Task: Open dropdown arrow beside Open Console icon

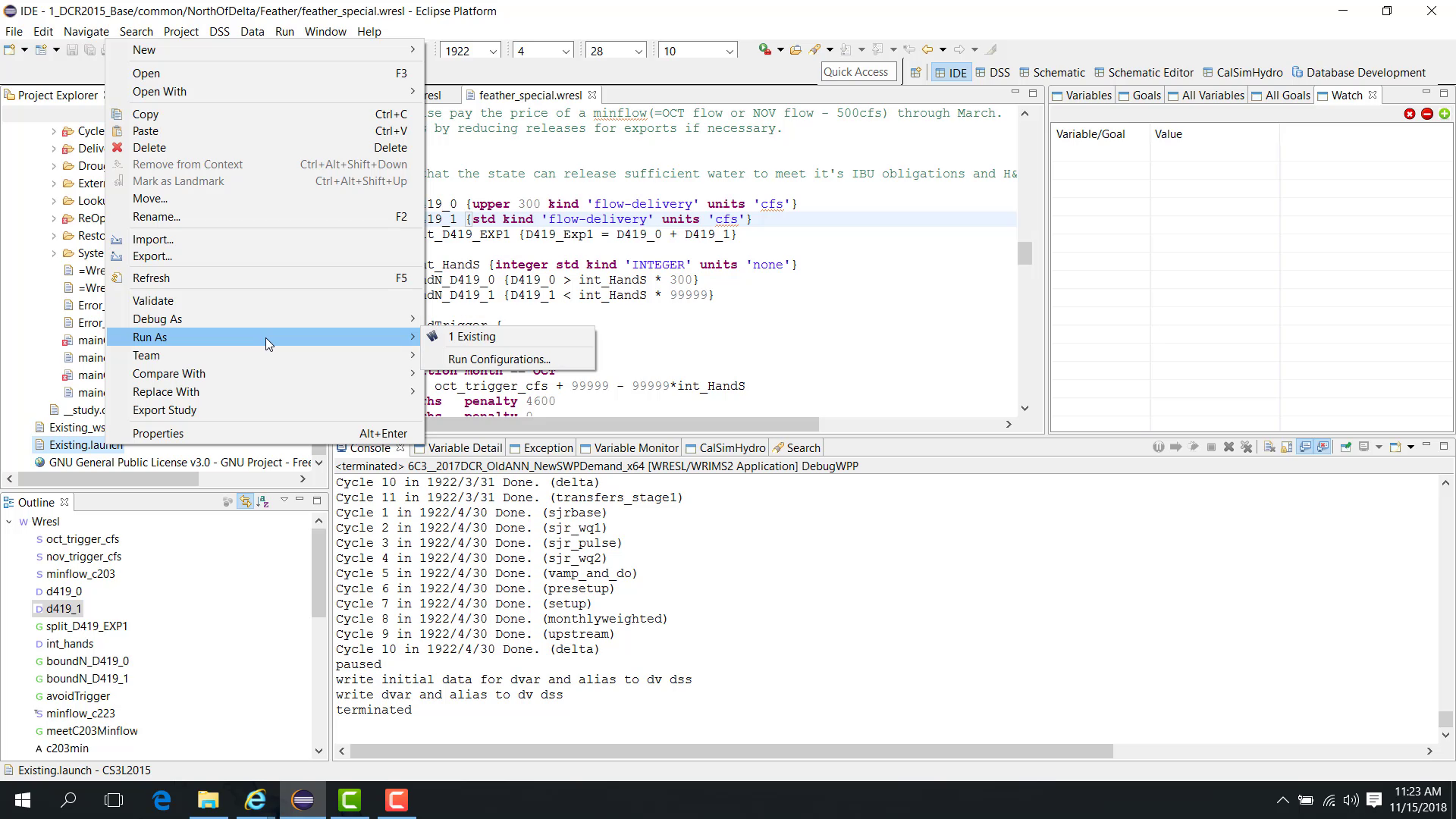Action: click(1410, 447)
